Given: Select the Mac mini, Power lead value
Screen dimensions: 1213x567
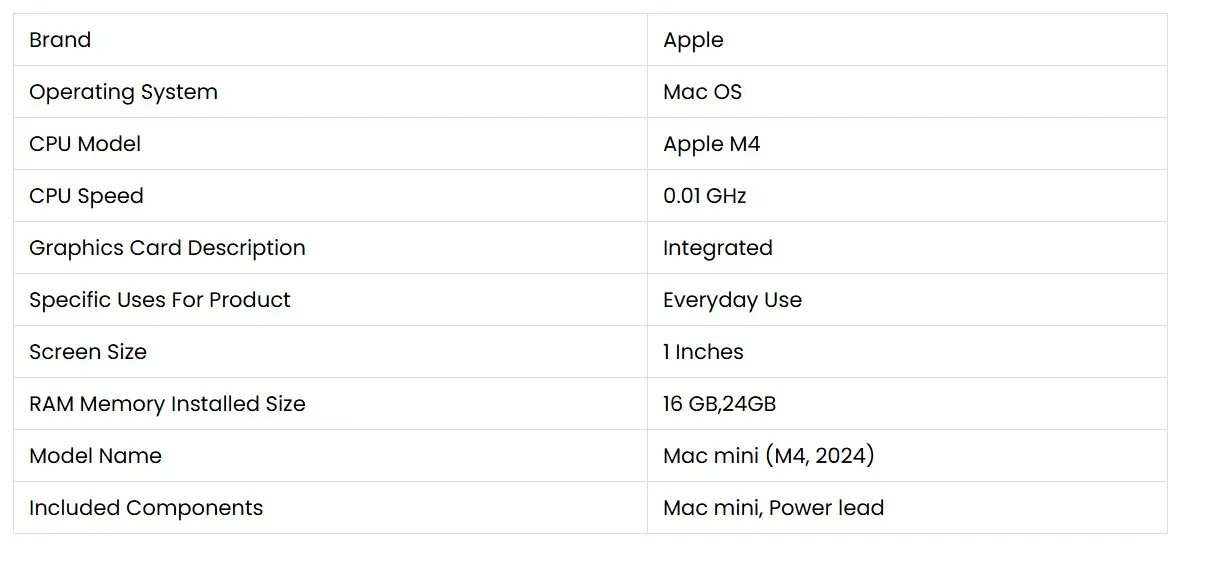Looking at the screenshot, I should [x=773, y=508].
